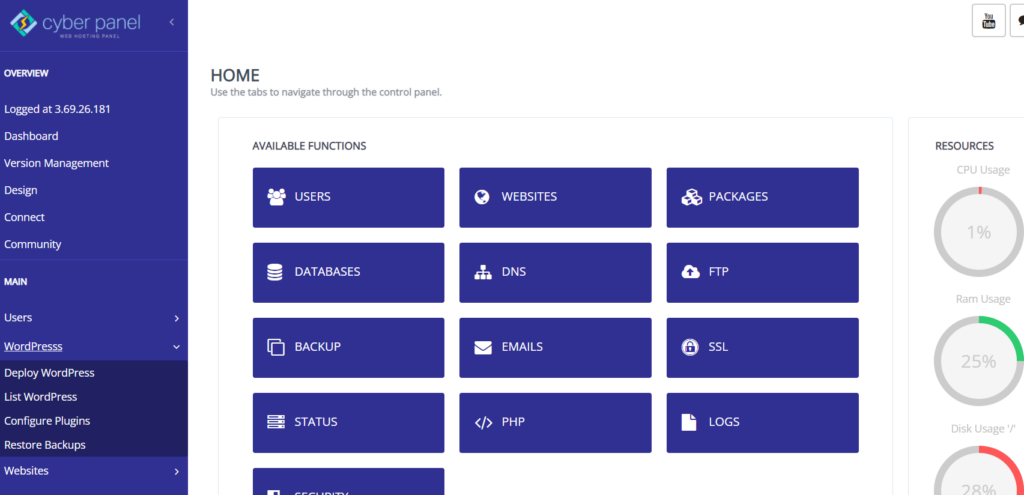Open the Databases stack icon

275,272
